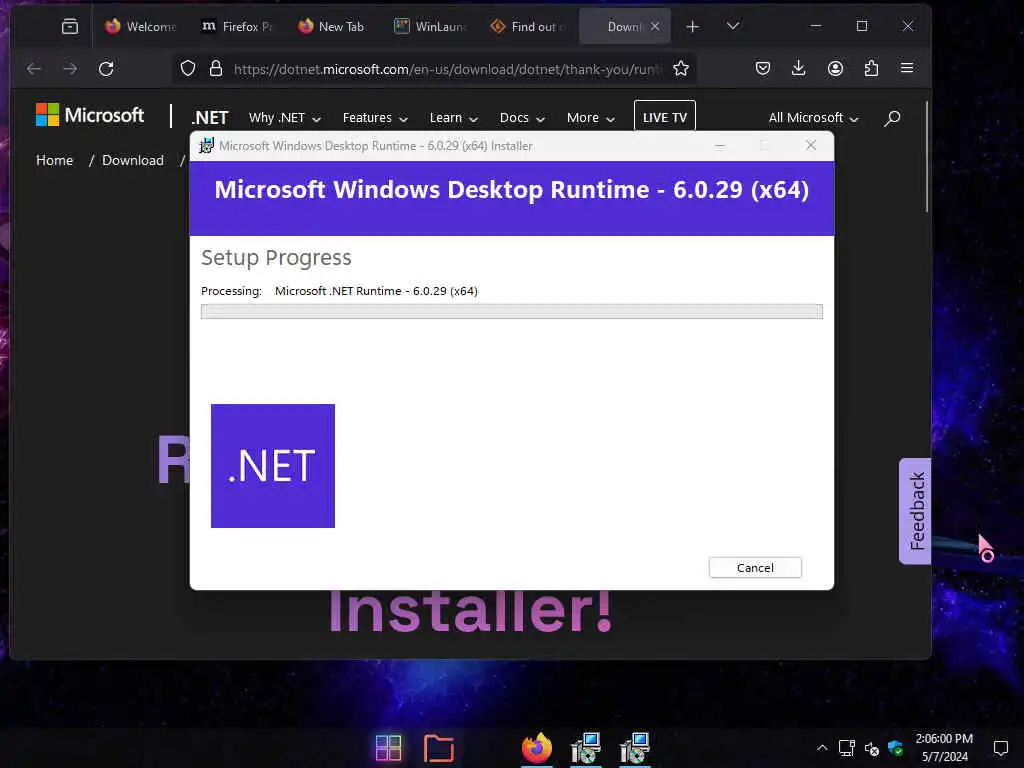Screen dimensions: 1024x768
Task: Switch to the Firefox Pr tab
Action: [236, 26]
